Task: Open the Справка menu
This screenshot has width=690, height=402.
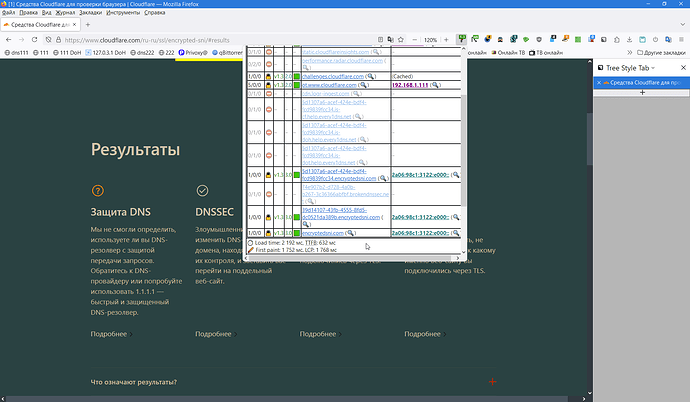Action: pos(154,12)
